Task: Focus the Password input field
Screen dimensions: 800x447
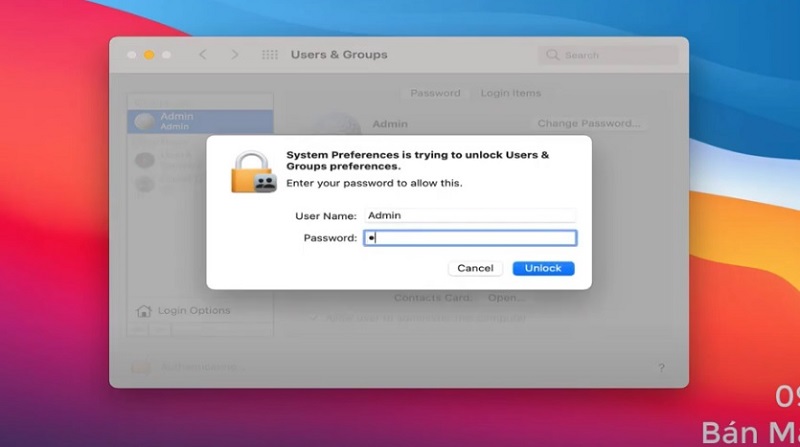Action: 470,238
